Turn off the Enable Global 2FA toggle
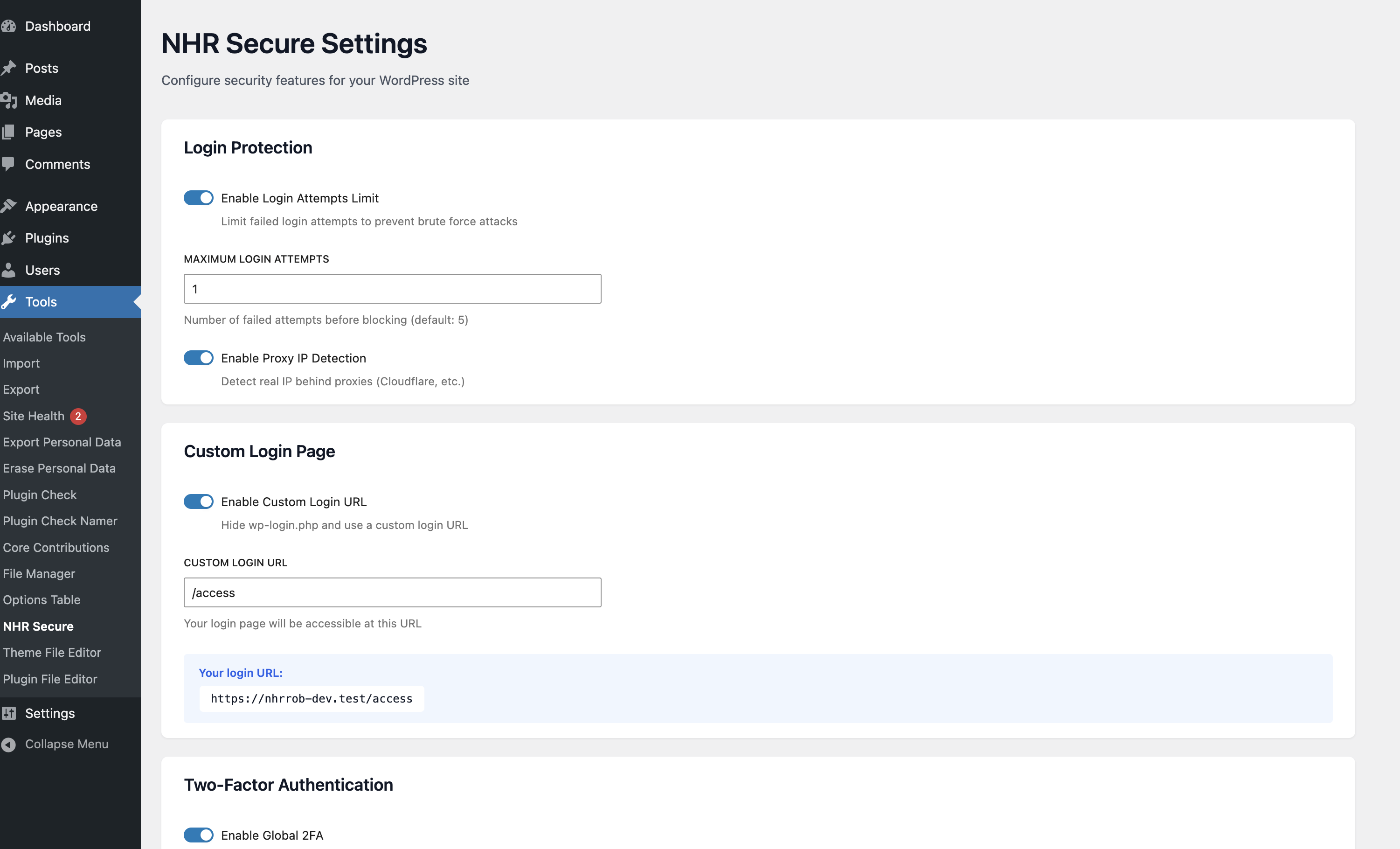The width and height of the screenshot is (1400, 849). pos(198,835)
